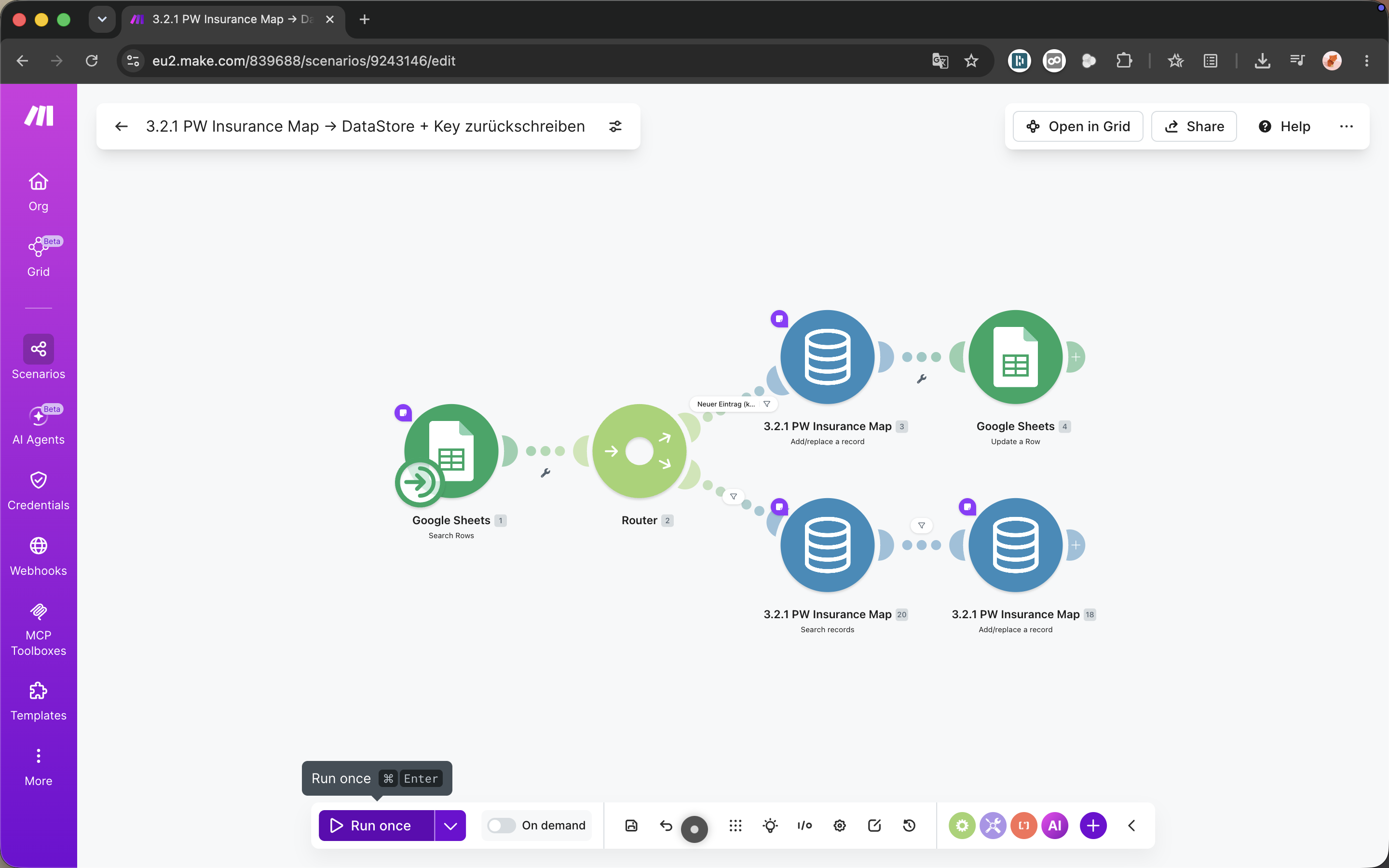The height and width of the screenshot is (868, 1389).
Task: Open data store module 3 Add/replace a record
Action: click(x=827, y=357)
